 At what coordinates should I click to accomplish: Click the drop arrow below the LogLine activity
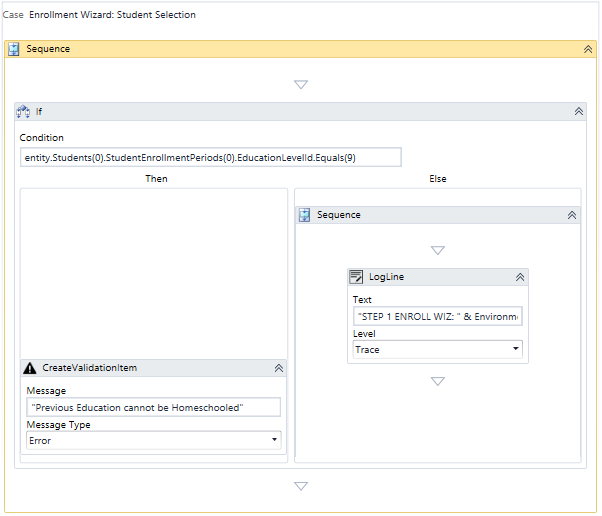437,381
